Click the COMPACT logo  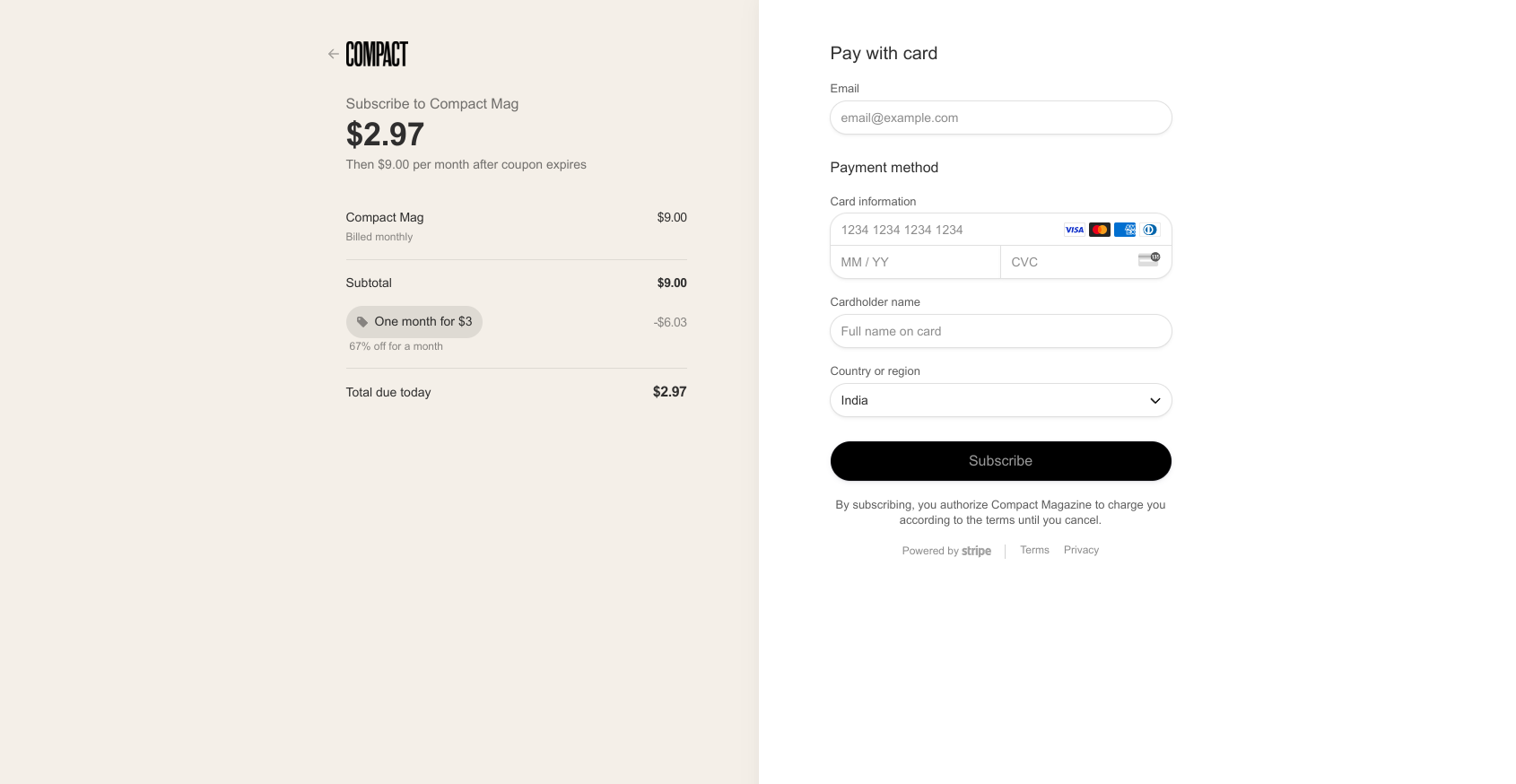click(x=377, y=54)
